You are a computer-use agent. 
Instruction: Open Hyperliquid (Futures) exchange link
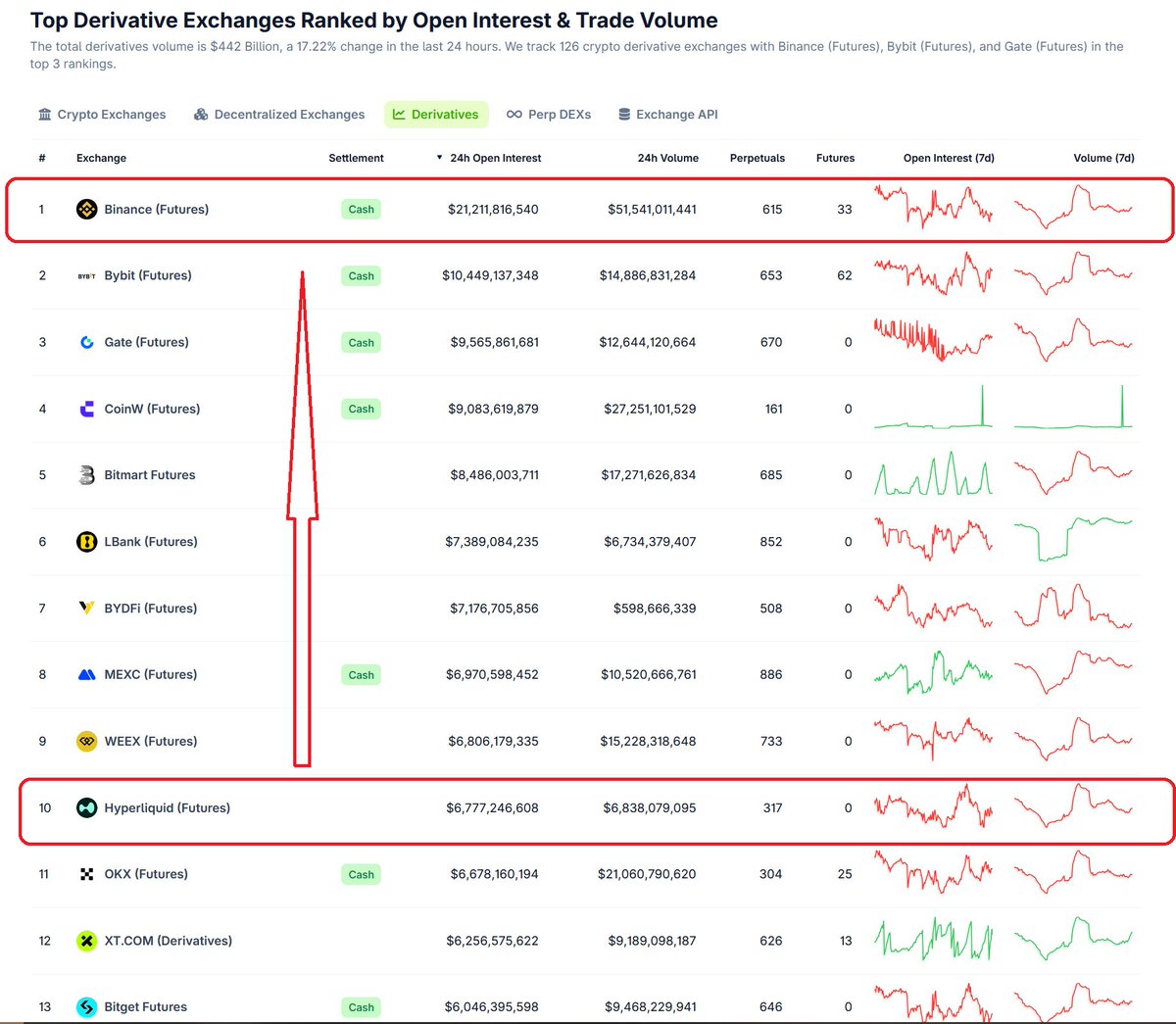tap(168, 807)
